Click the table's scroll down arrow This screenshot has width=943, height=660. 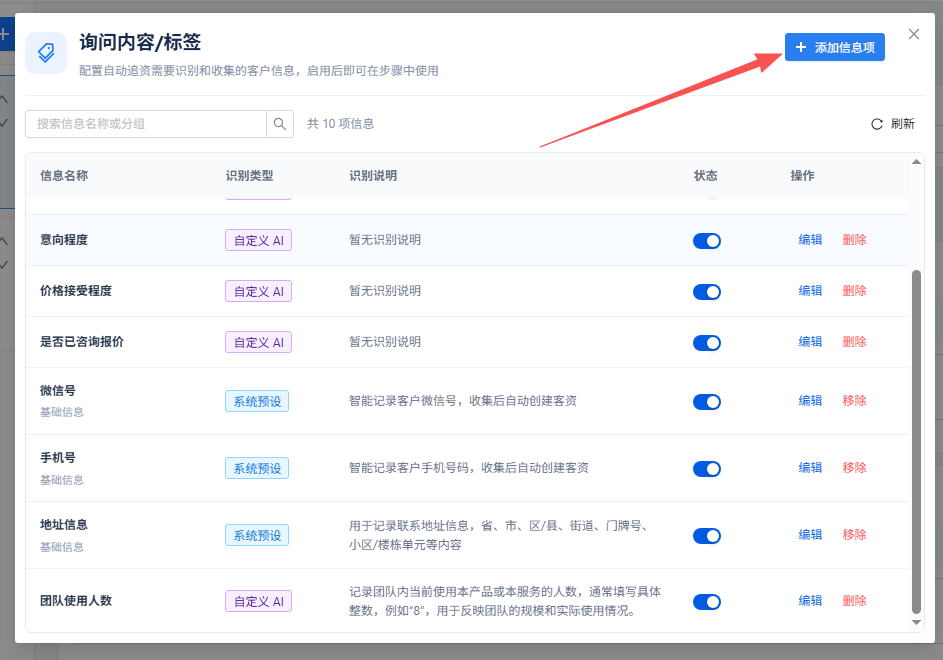(917, 623)
